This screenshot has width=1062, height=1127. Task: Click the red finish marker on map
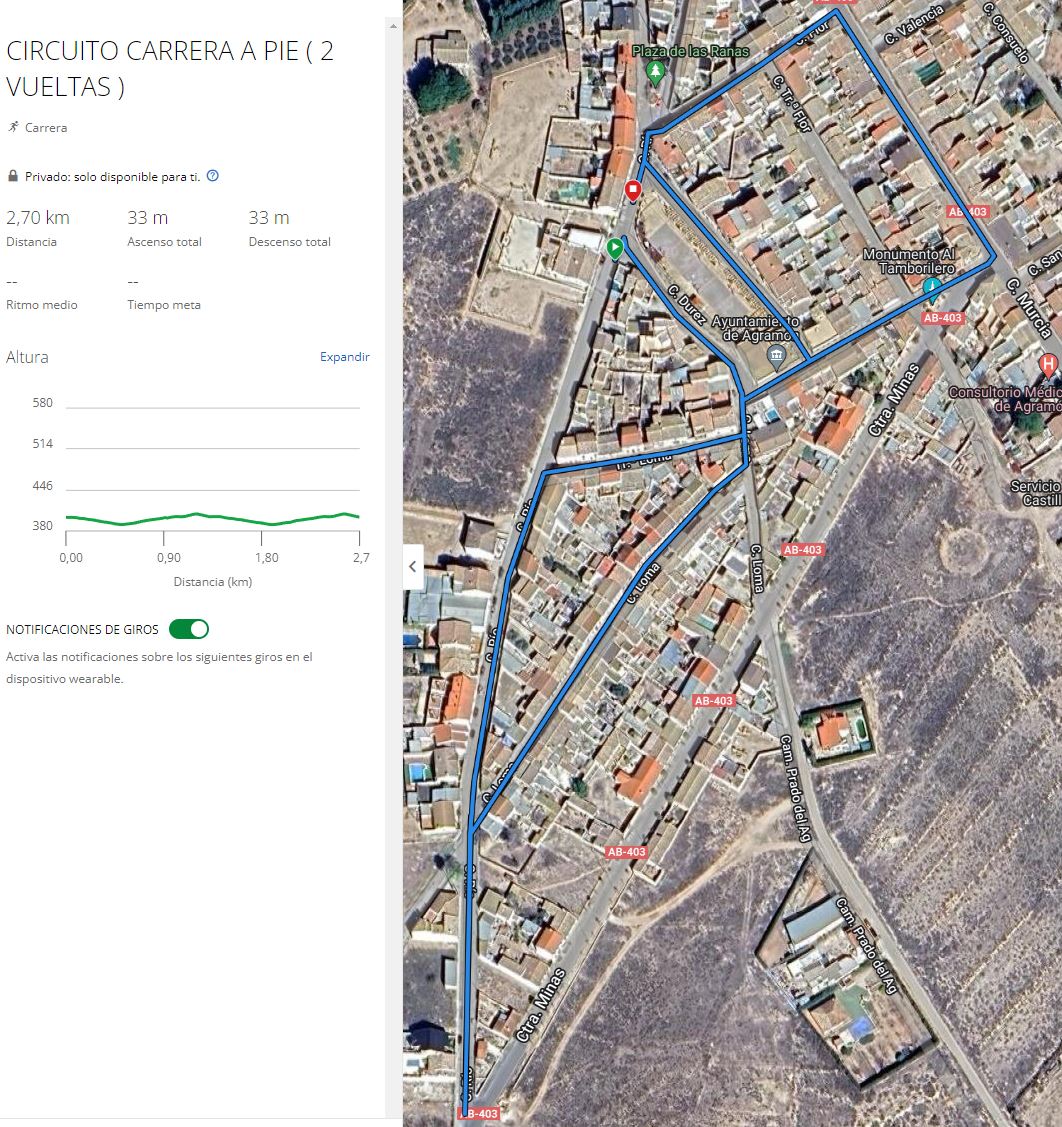[633, 190]
